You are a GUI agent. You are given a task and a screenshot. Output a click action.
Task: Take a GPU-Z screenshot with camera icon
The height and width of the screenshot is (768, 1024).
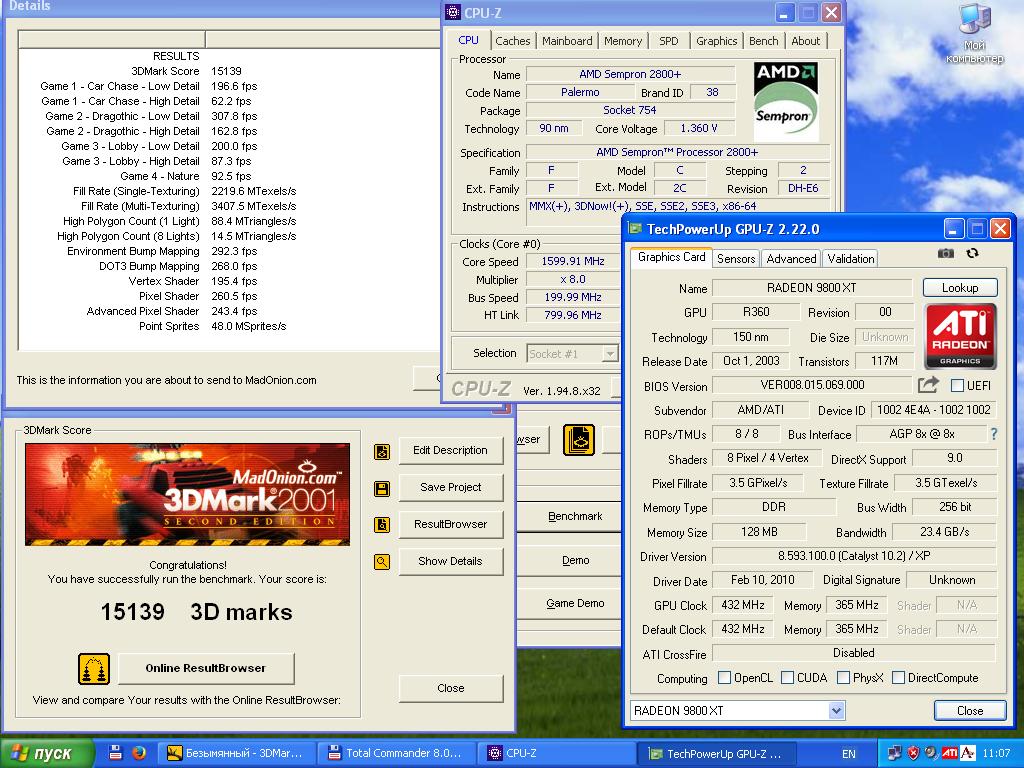pyautogui.click(x=946, y=253)
